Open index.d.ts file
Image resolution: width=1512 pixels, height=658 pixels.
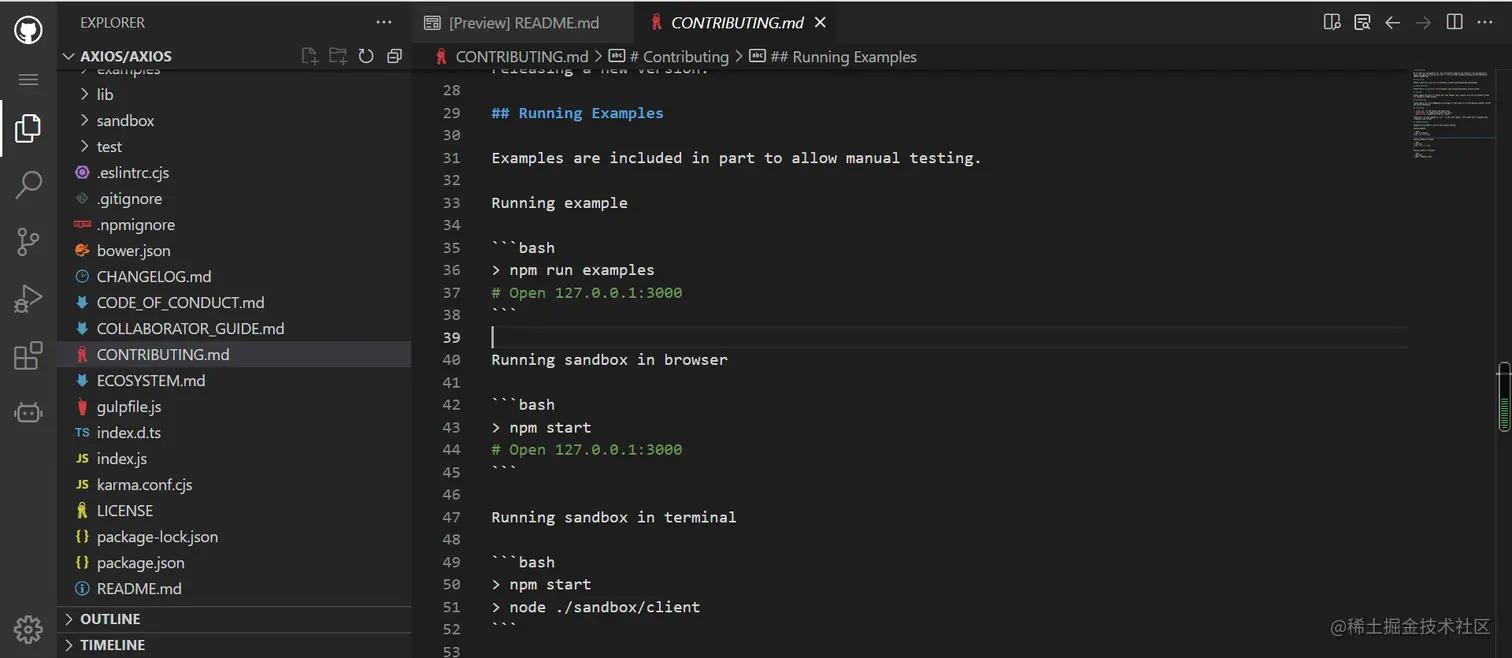[234, 432]
